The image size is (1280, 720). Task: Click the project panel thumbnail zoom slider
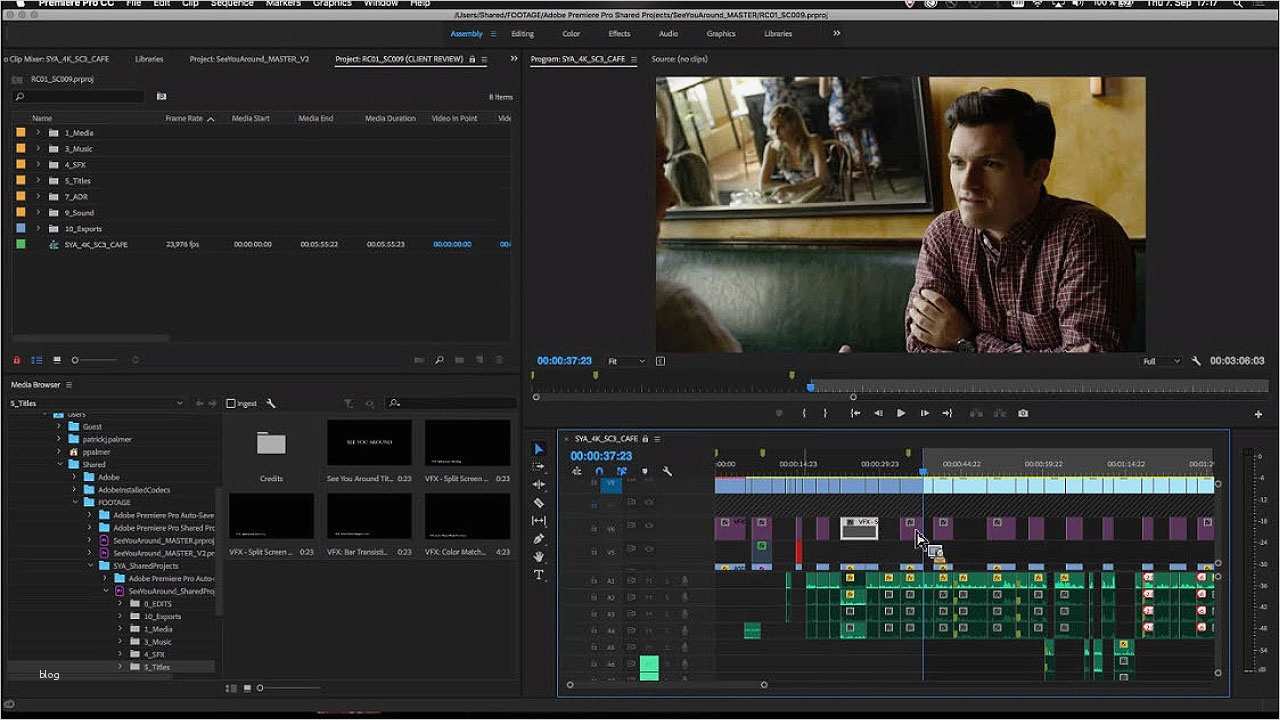(75, 360)
